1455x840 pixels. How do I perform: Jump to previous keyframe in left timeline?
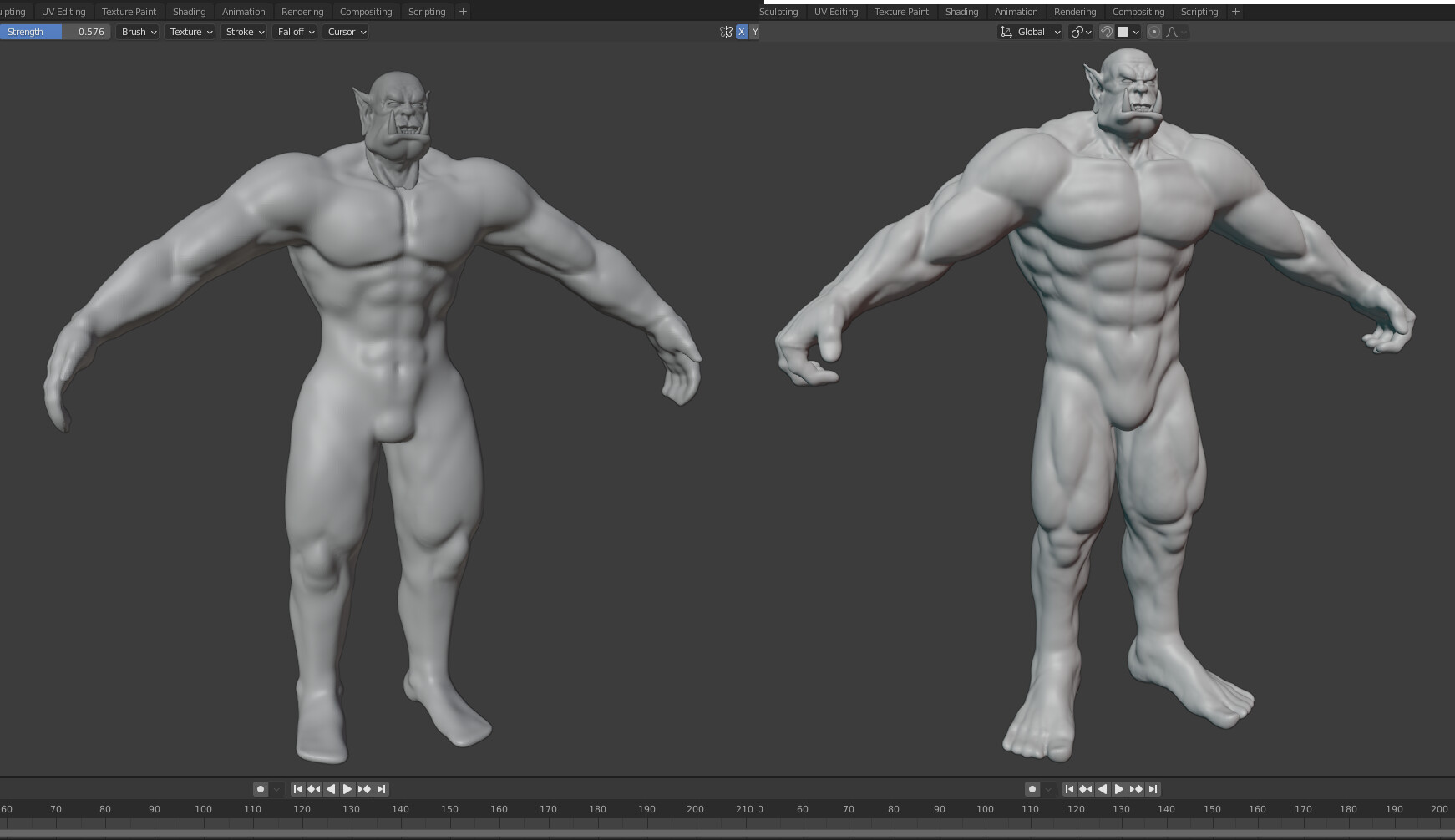pyautogui.click(x=314, y=789)
